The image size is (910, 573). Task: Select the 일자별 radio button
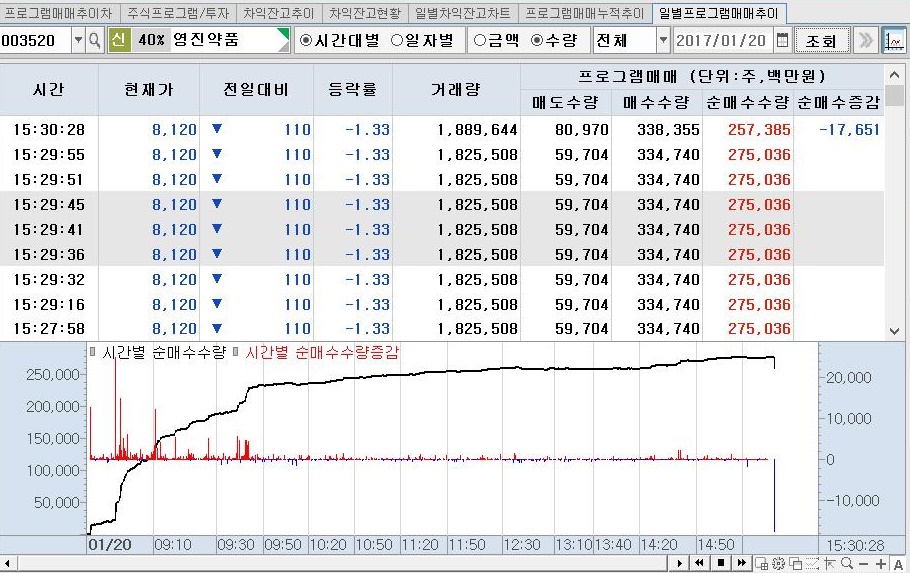pyautogui.click(x=397, y=40)
